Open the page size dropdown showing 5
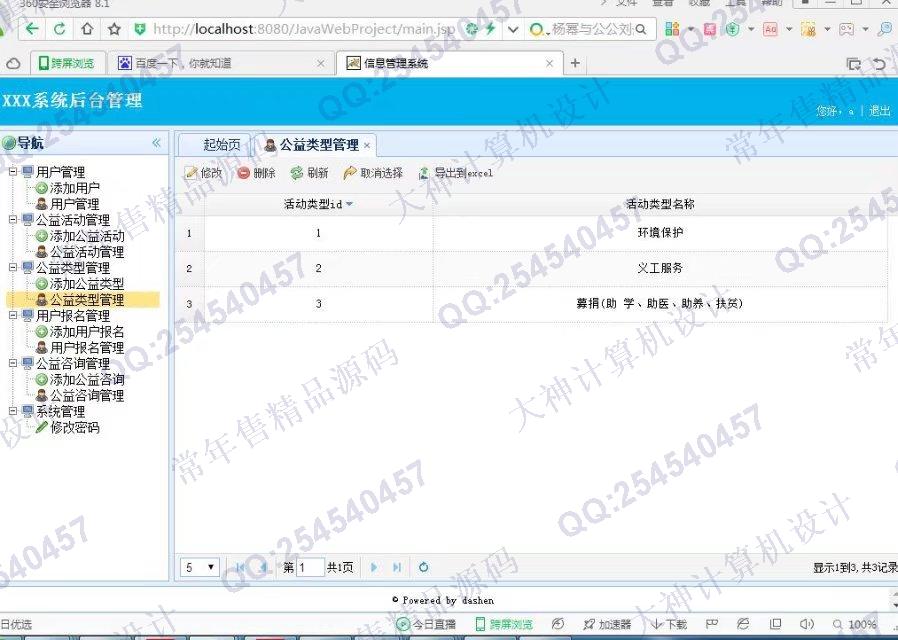The width and height of the screenshot is (898, 640). click(x=200, y=567)
